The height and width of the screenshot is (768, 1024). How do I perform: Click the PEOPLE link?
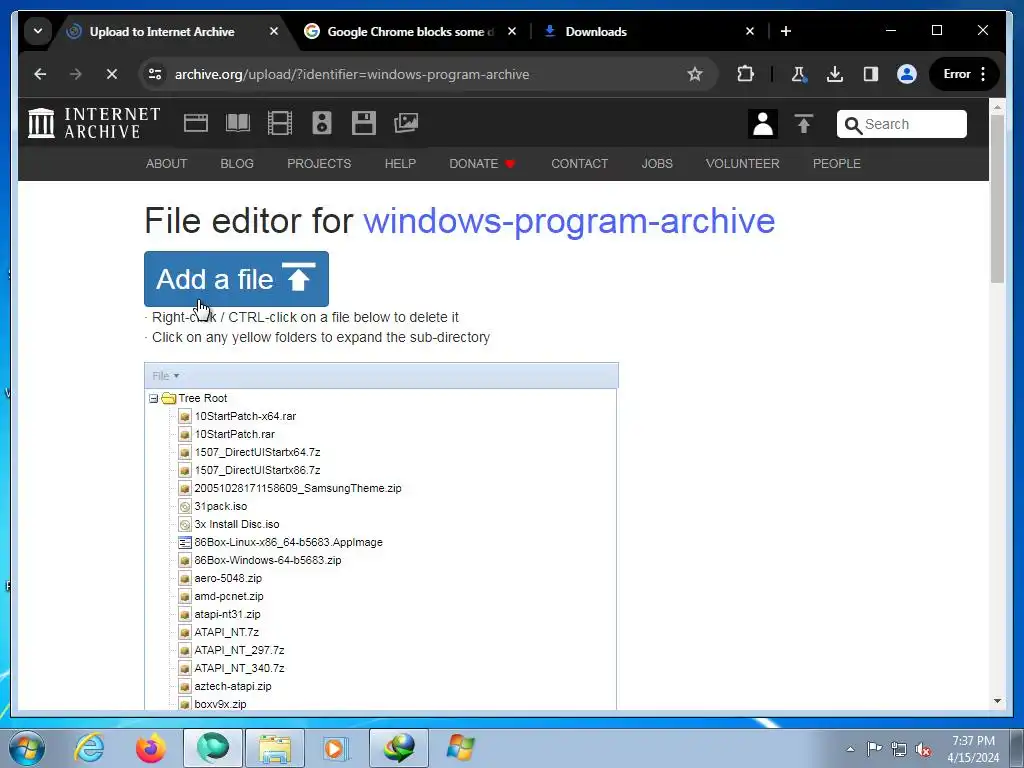click(837, 164)
